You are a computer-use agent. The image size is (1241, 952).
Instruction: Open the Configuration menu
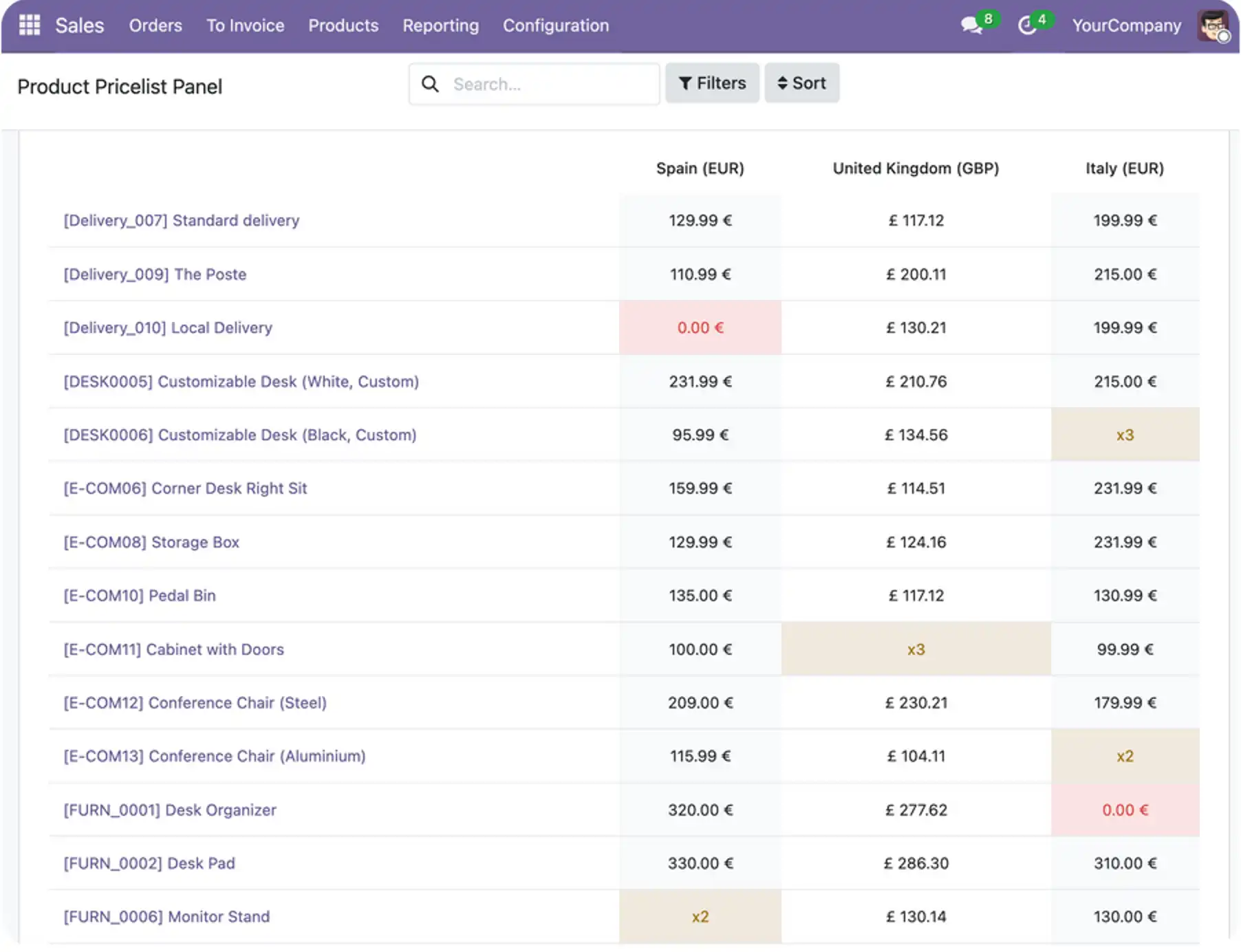556,25
